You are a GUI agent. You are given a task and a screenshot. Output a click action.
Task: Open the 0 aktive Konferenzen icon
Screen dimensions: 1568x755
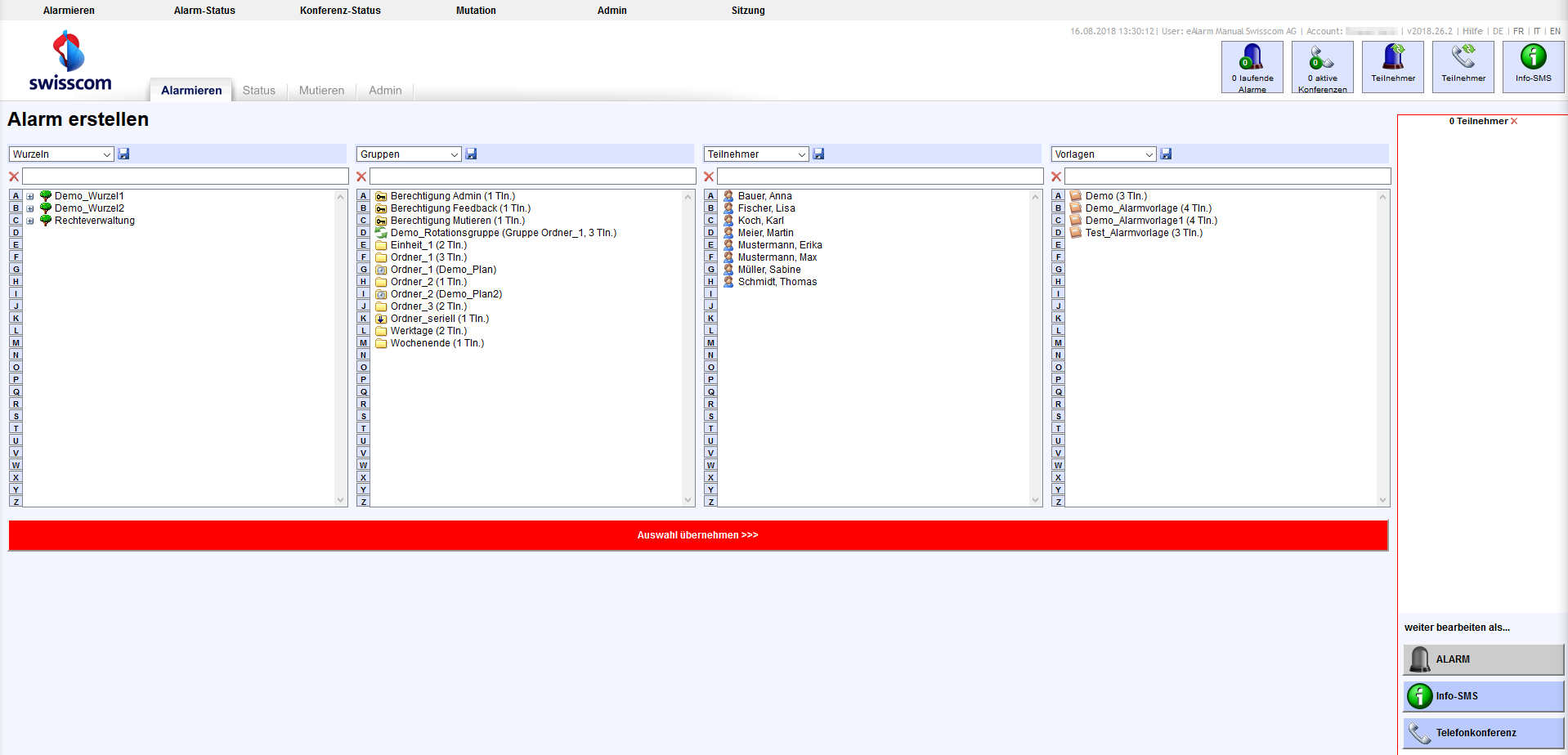(1322, 67)
